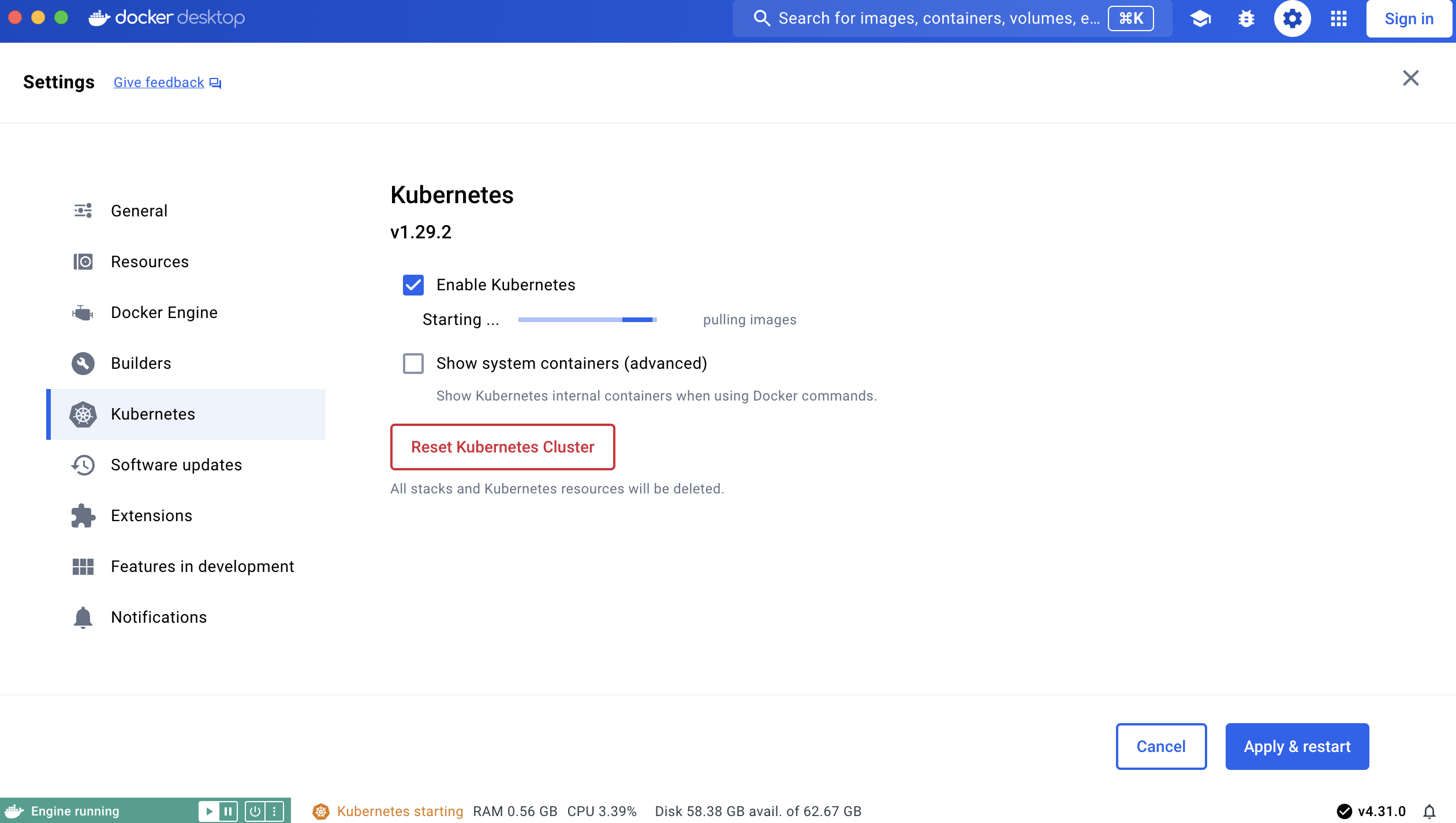This screenshot has width=1456, height=823.
Task: Open the Learning center graduation cap icon
Action: tap(1200, 18)
